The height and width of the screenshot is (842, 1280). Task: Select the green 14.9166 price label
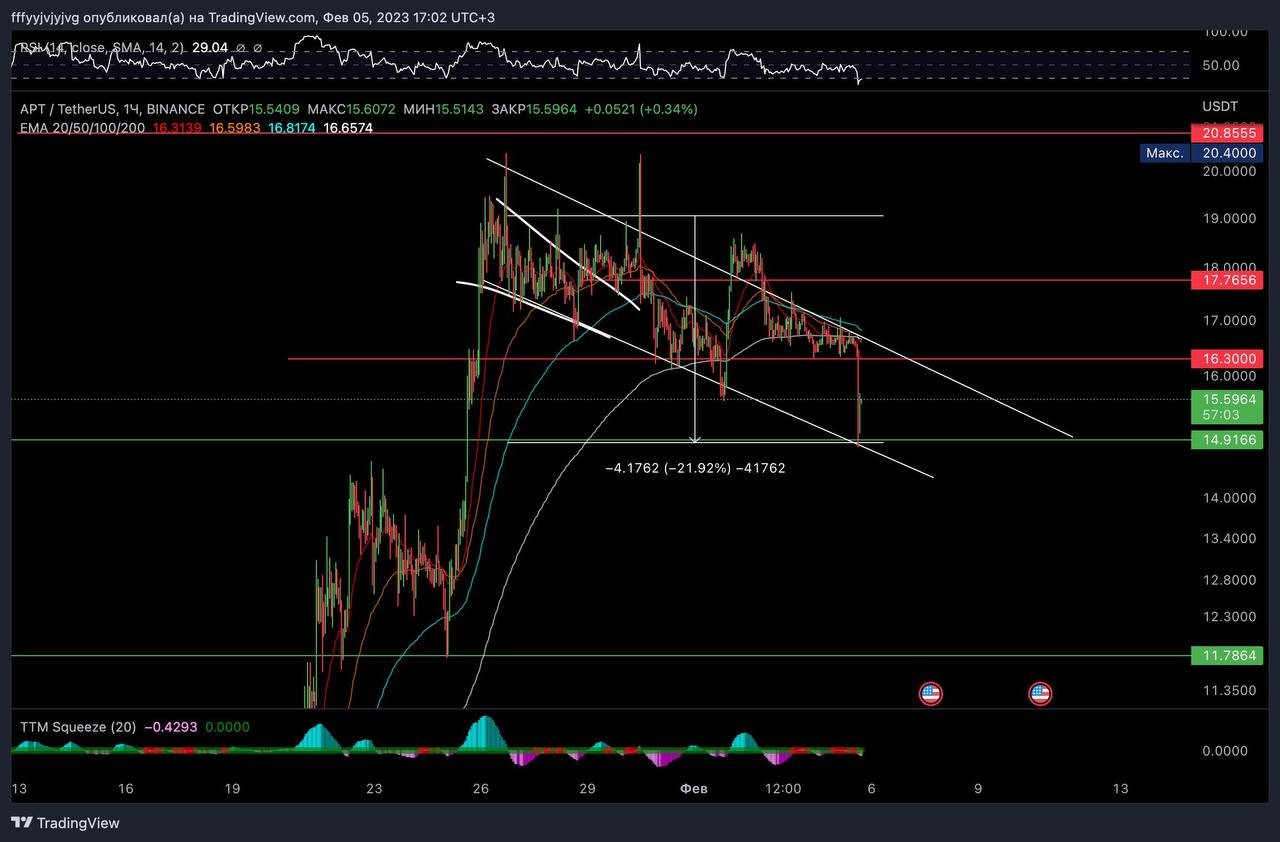tap(1228, 439)
